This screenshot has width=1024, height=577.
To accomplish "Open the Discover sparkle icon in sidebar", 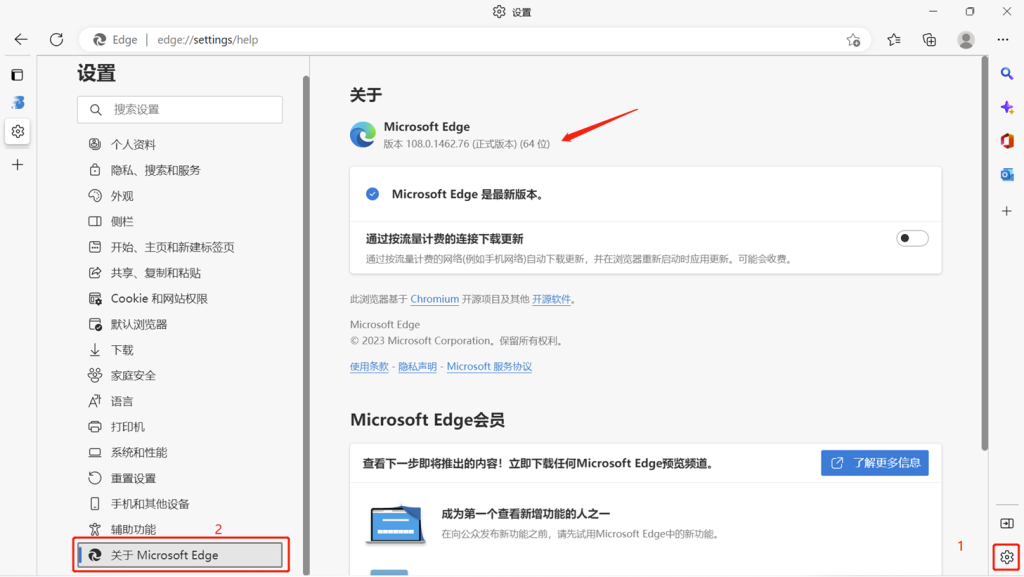I will [x=1007, y=107].
